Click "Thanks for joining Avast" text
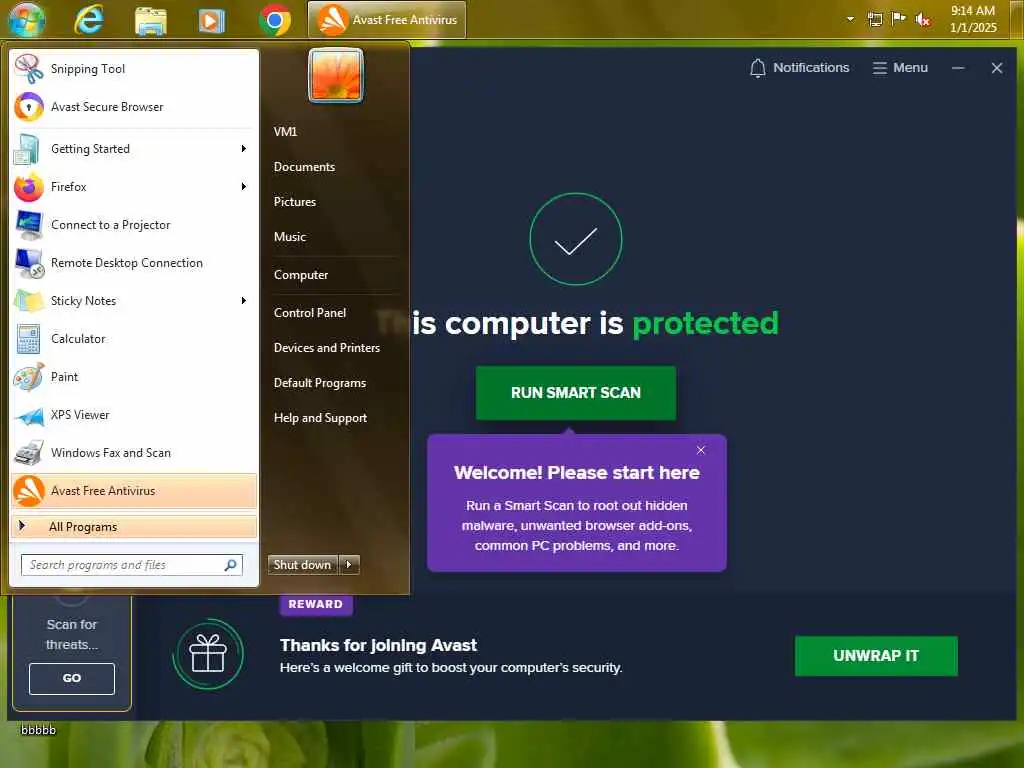Image resolution: width=1024 pixels, height=768 pixels. [x=379, y=645]
